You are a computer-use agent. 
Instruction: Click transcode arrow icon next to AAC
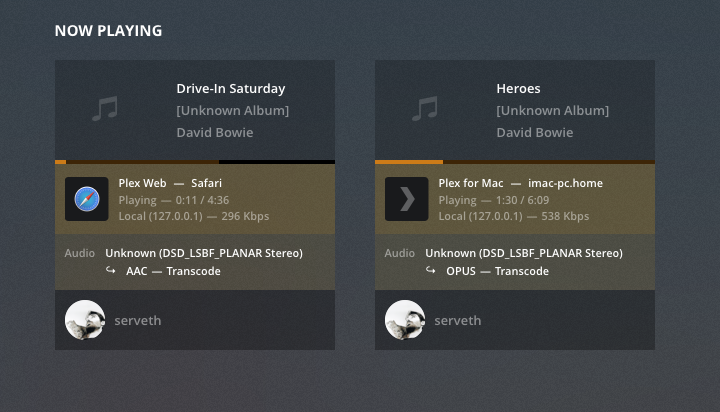111,271
